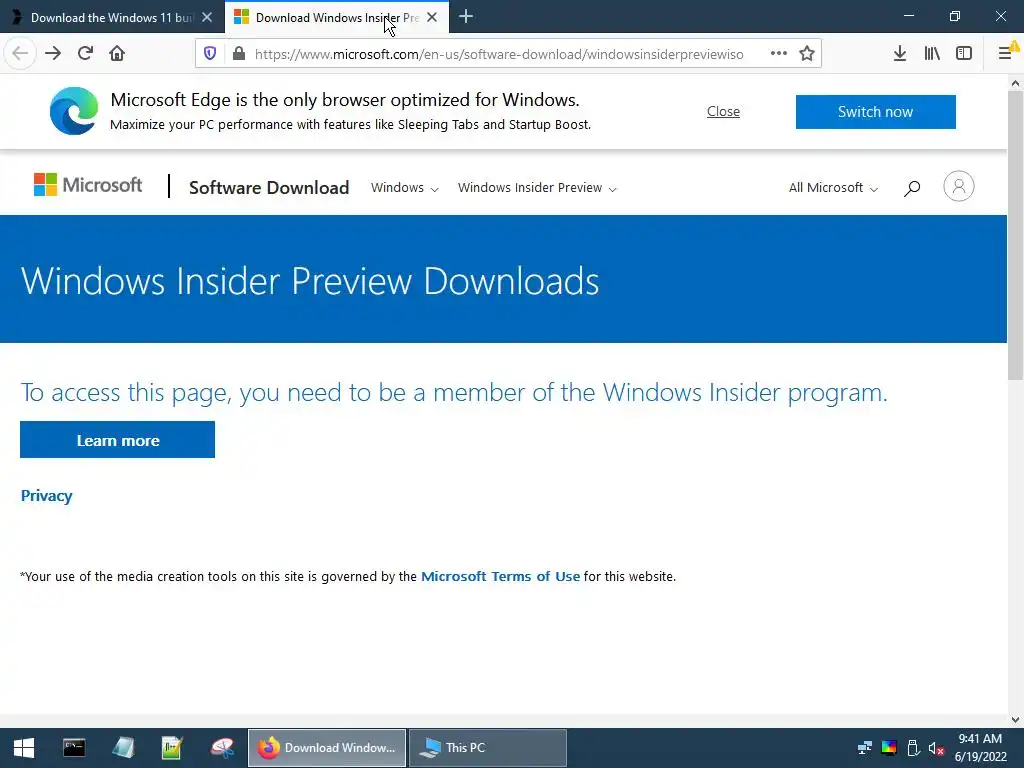This screenshot has height=768, width=1024.
Task: Launch Command Prompt from the taskbar
Action: click(74, 748)
